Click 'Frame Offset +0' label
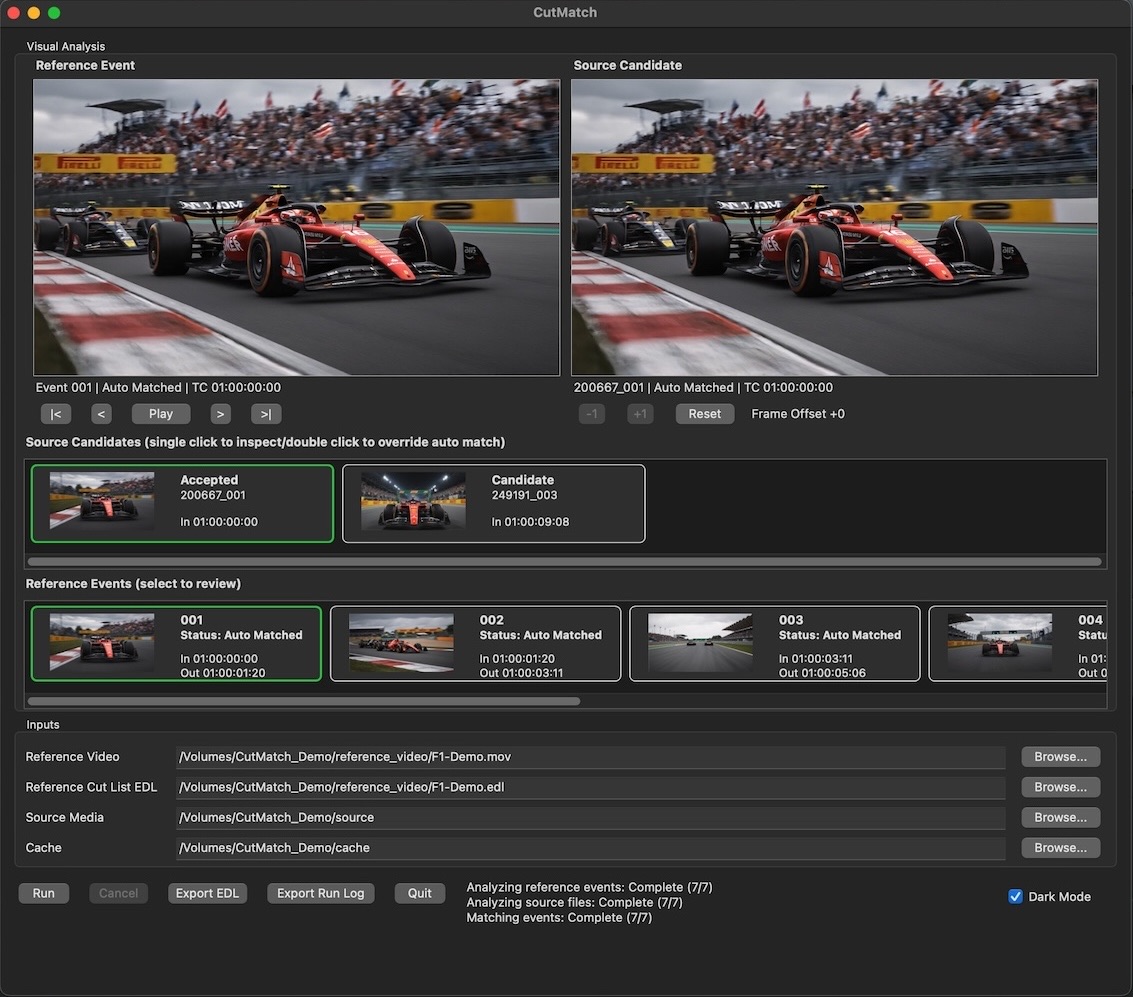The image size is (1133, 997). tap(798, 414)
